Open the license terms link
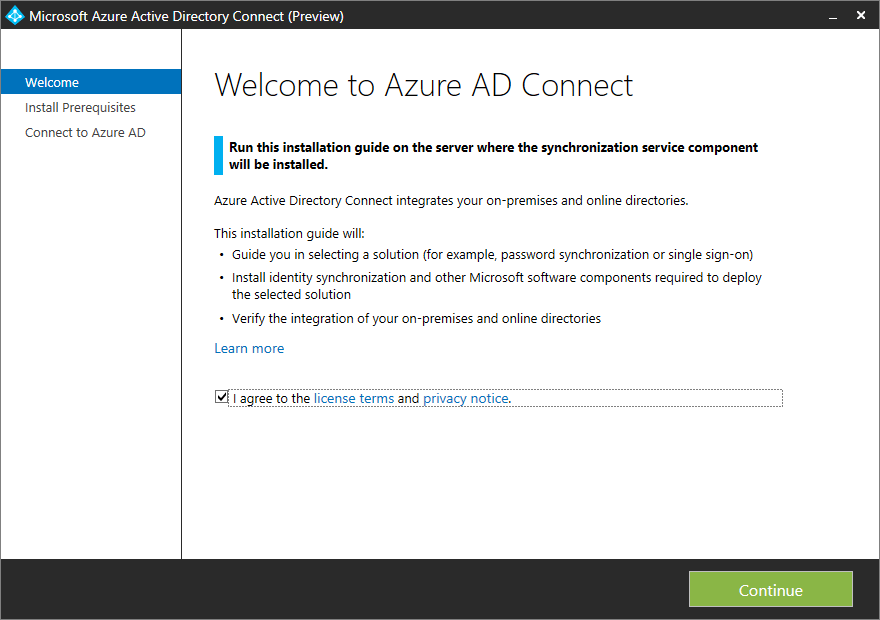The width and height of the screenshot is (880, 620). point(353,398)
